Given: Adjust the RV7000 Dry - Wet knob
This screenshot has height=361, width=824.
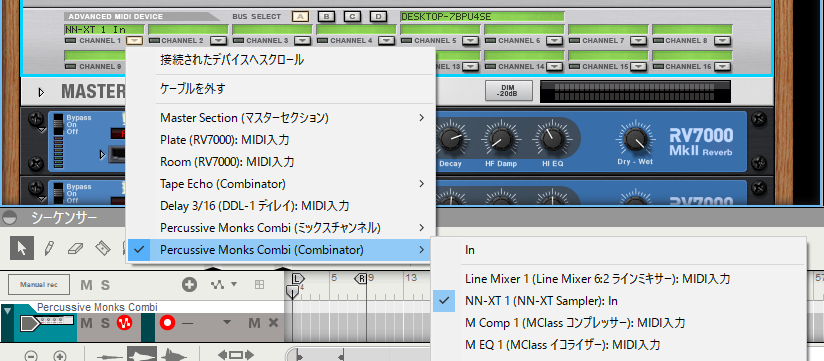Looking at the screenshot, I should (635, 139).
